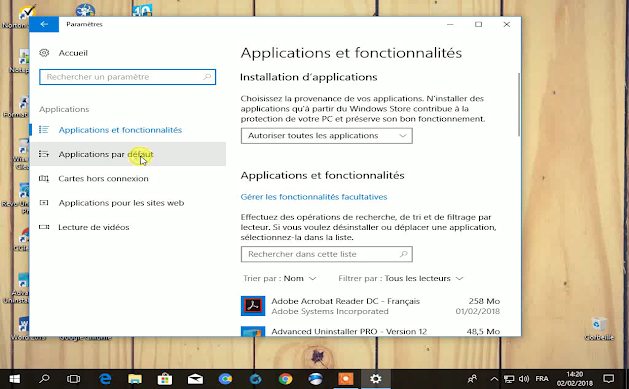Open the Autoriser toutes les applications dropdown
Viewport: 629px width, 389px height.
[x=327, y=136]
